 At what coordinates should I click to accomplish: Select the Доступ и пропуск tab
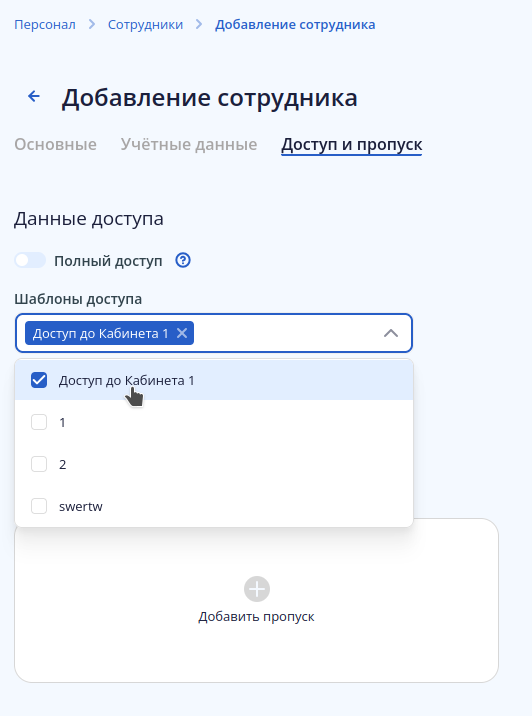tap(352, 145)
